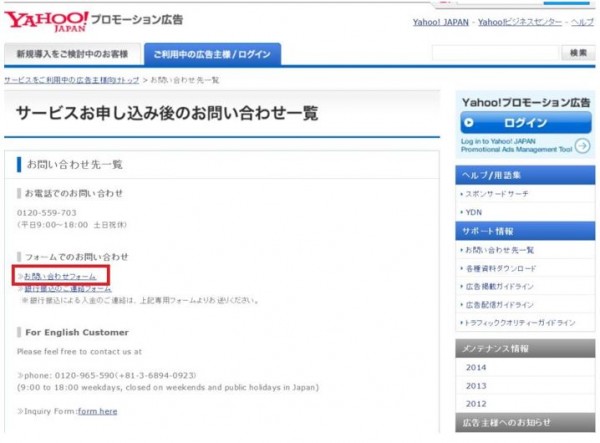
Task: Click the お電話でのお問い合わせ heading
Action: coord(73,193)
